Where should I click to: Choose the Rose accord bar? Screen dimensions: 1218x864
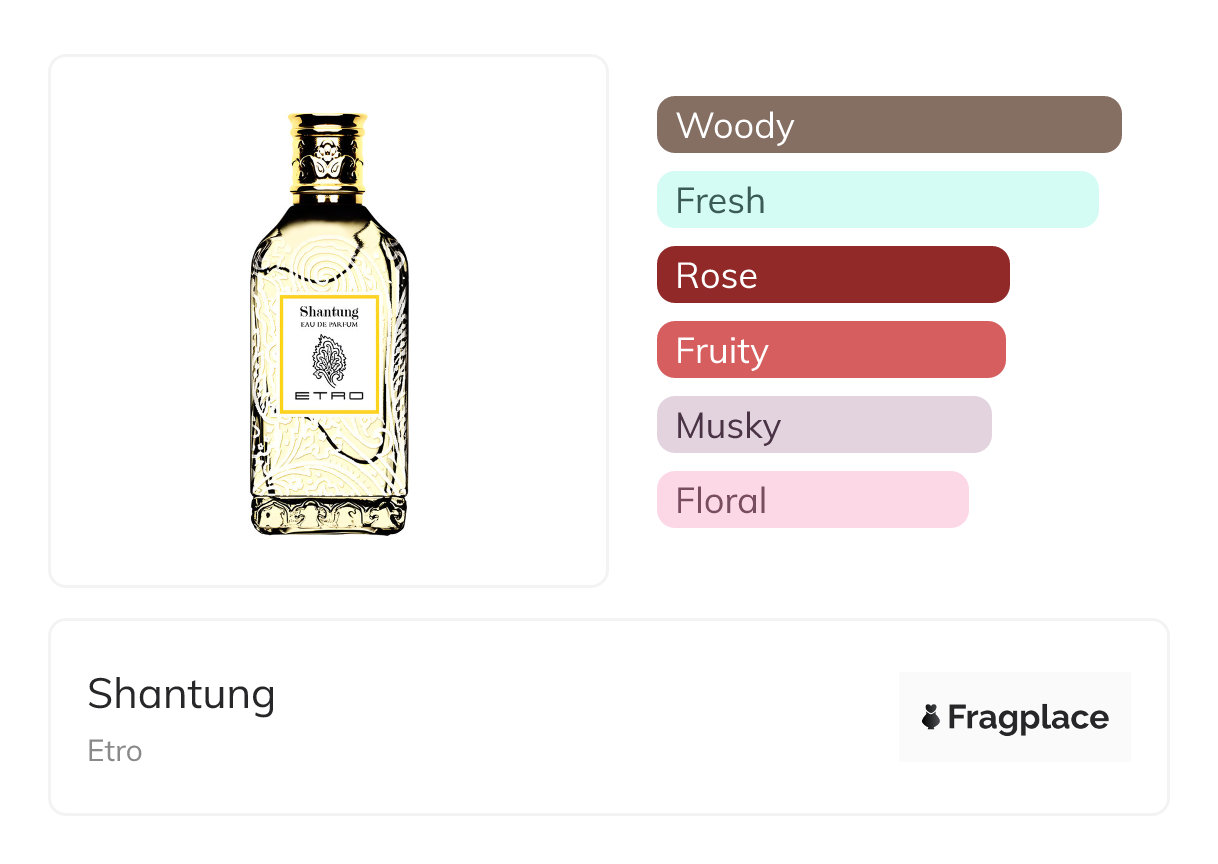[832, 275]
